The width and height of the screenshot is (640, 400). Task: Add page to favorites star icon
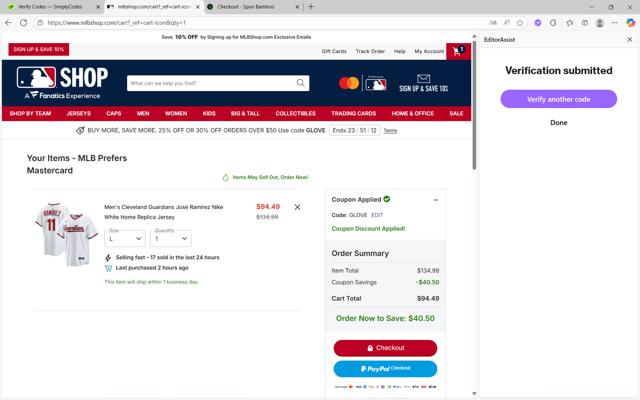click(520, 23)
